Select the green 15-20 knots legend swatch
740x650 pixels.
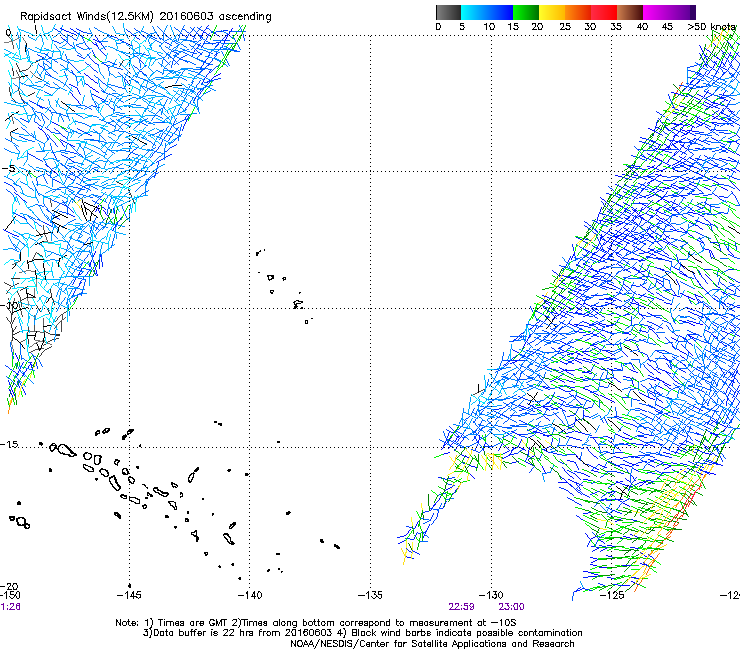click(x=526, y=12)
